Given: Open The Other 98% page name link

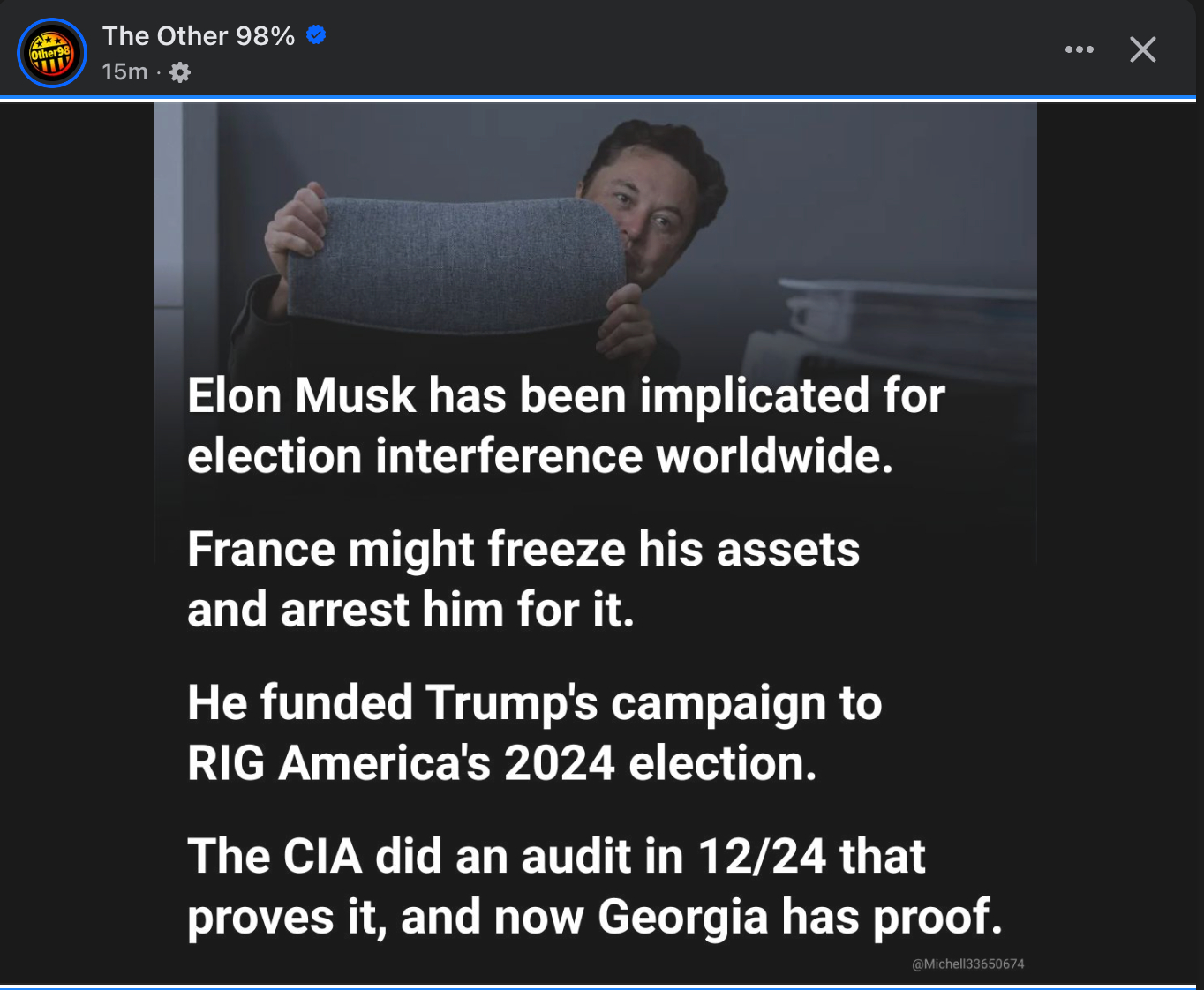Looking at the screenshot, I should [199, 36].
